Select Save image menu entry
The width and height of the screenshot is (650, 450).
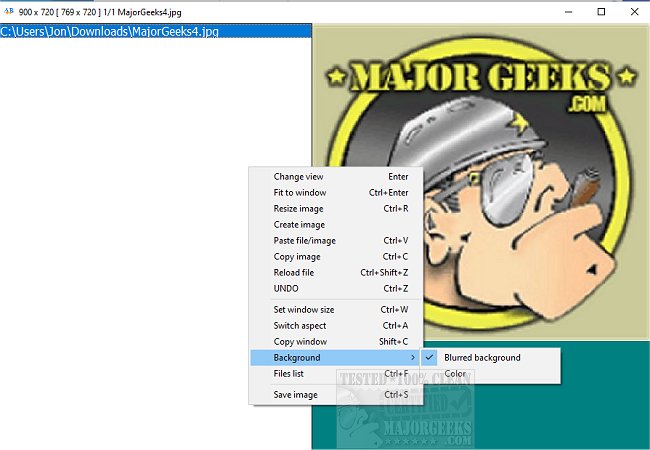(x=336, y=394)
